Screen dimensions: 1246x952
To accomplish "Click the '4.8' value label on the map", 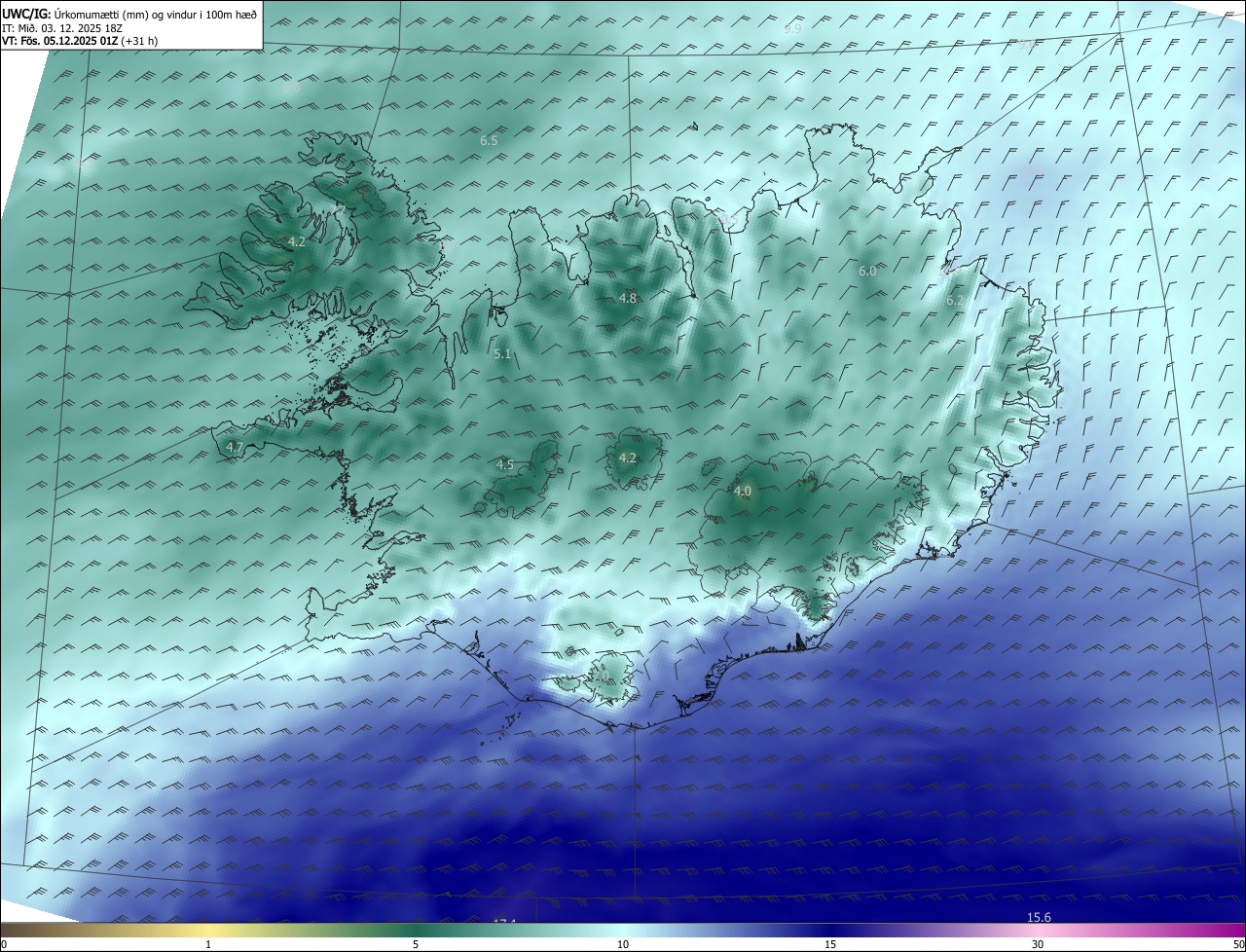I will [628, 299].
